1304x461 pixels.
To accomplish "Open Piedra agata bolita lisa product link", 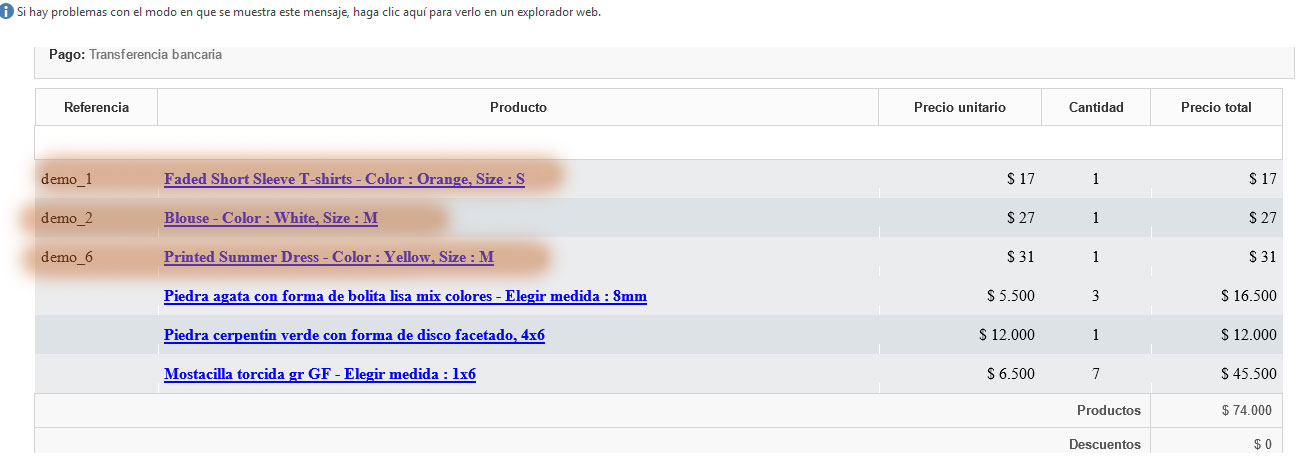I will click(x=405, y=296).
